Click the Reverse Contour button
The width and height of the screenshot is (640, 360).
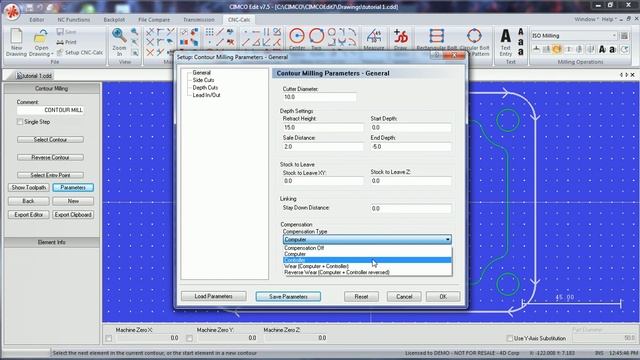(51, 158)
